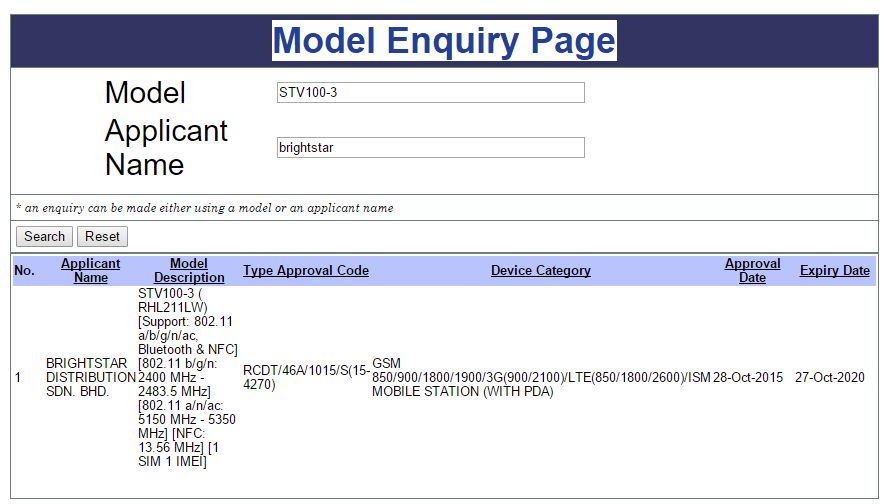The width and height of the screenshot is (884, 504).
Task: Select the Type Approval Code header
Action: [305, 271]
